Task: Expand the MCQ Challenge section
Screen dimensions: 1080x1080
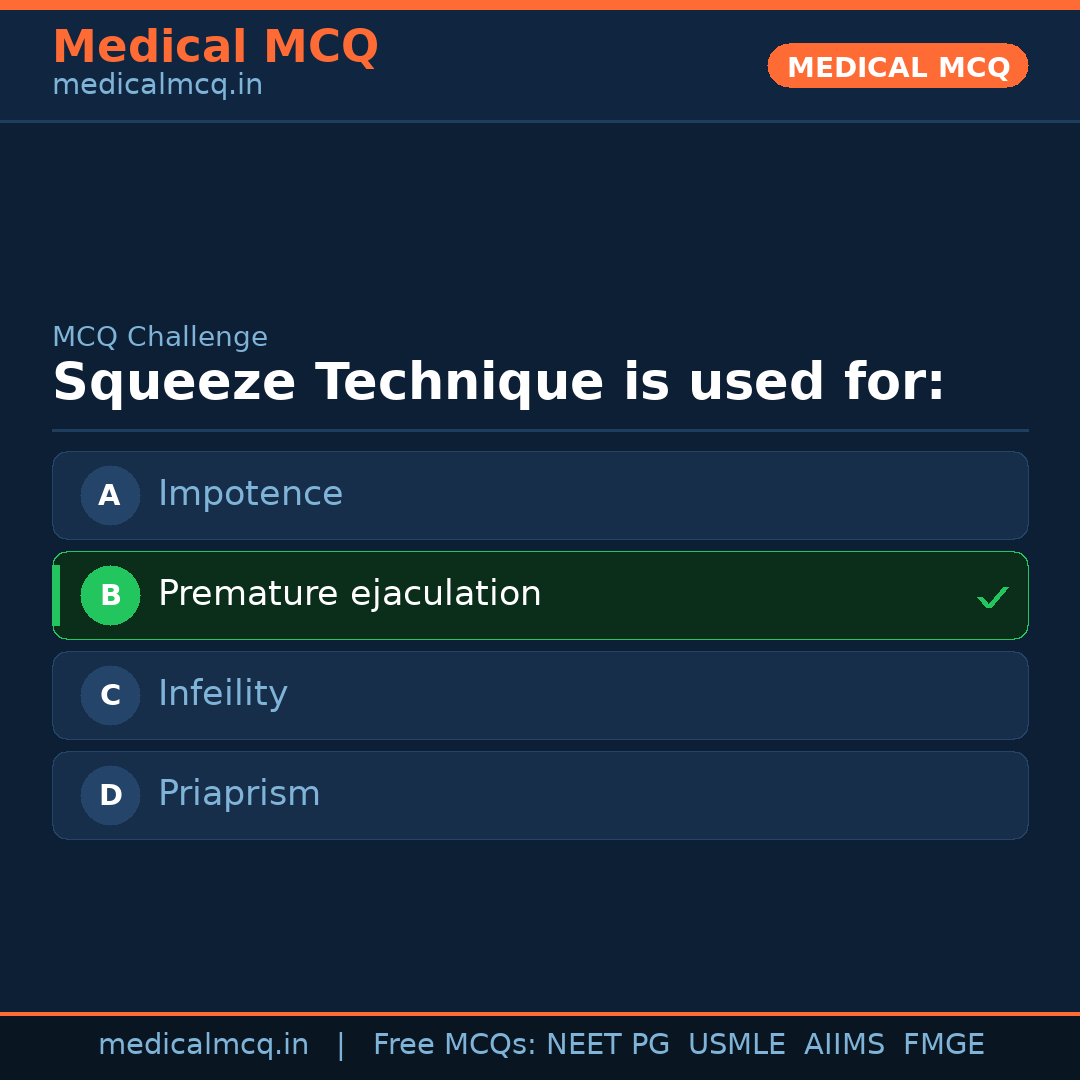Action: [160, 337]
